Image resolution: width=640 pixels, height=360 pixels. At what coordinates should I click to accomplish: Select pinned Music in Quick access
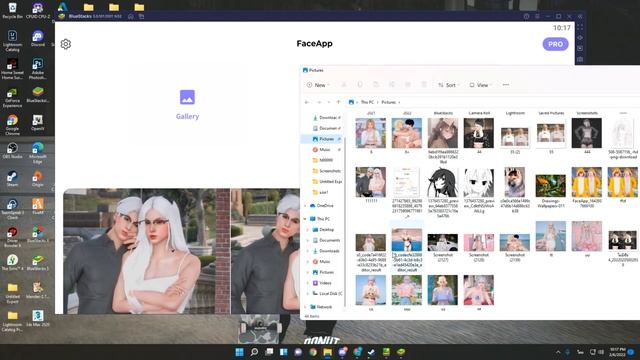coord(326,150)
